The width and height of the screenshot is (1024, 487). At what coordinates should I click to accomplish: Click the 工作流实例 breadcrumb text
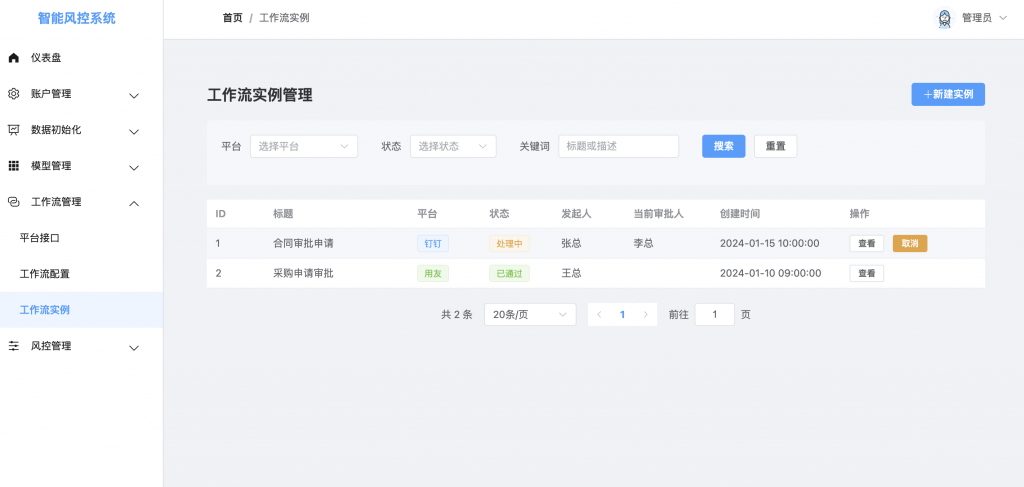284,18
